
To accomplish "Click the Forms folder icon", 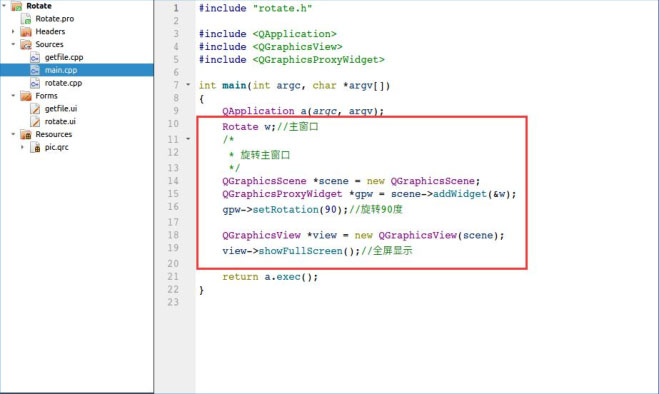I will 26,96.
